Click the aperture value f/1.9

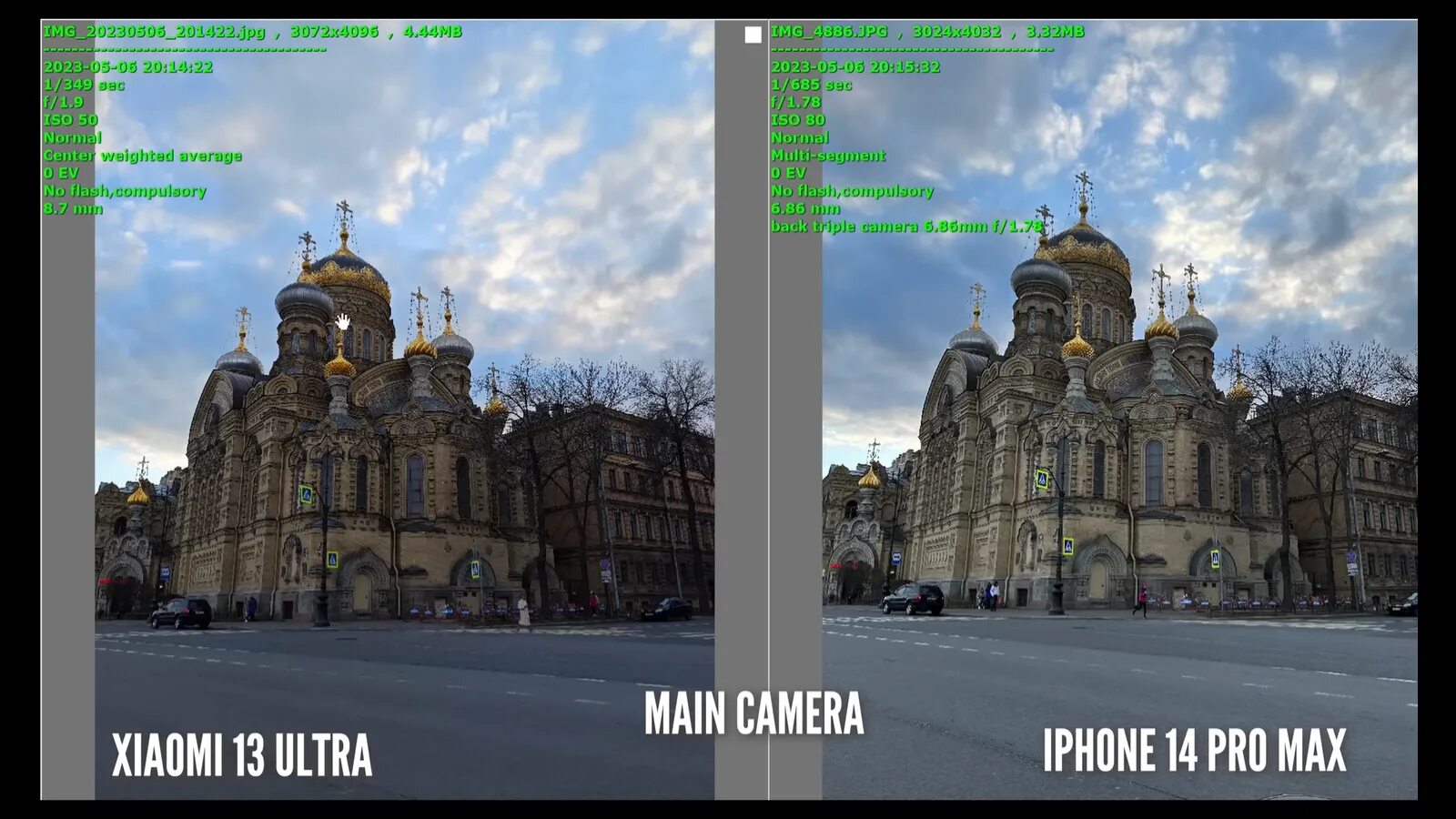click(64, 103)
